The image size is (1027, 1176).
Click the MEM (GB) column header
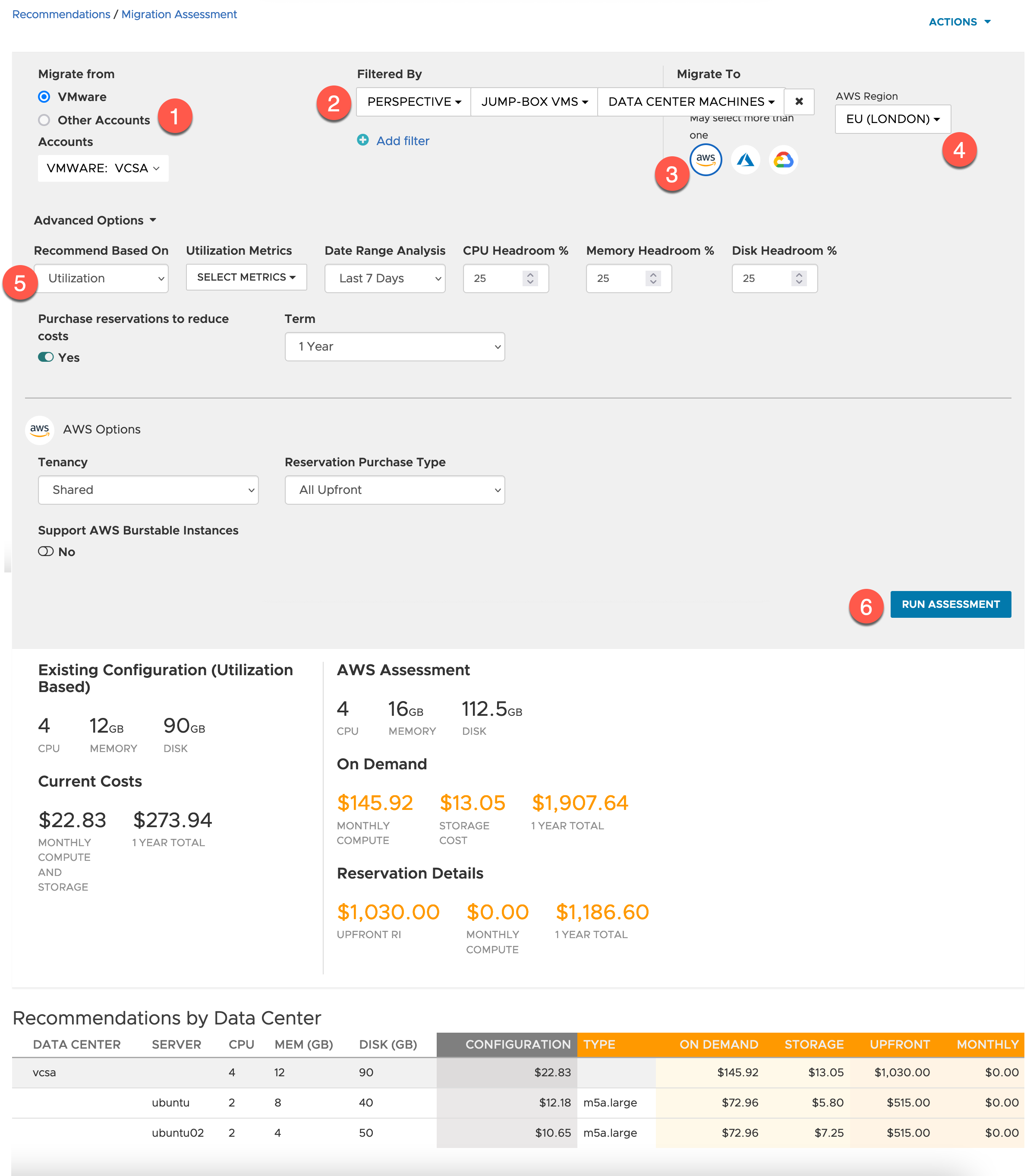pos(304,1044)
